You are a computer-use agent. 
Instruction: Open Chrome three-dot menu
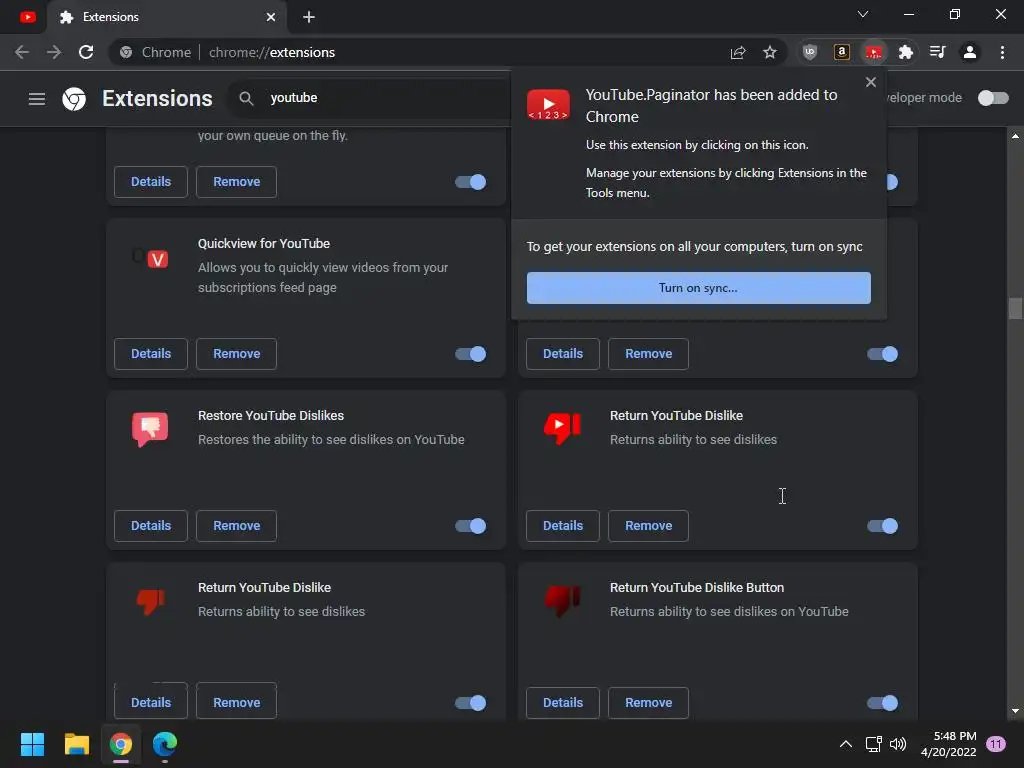pyautogui.click(x=1002, y=52)
